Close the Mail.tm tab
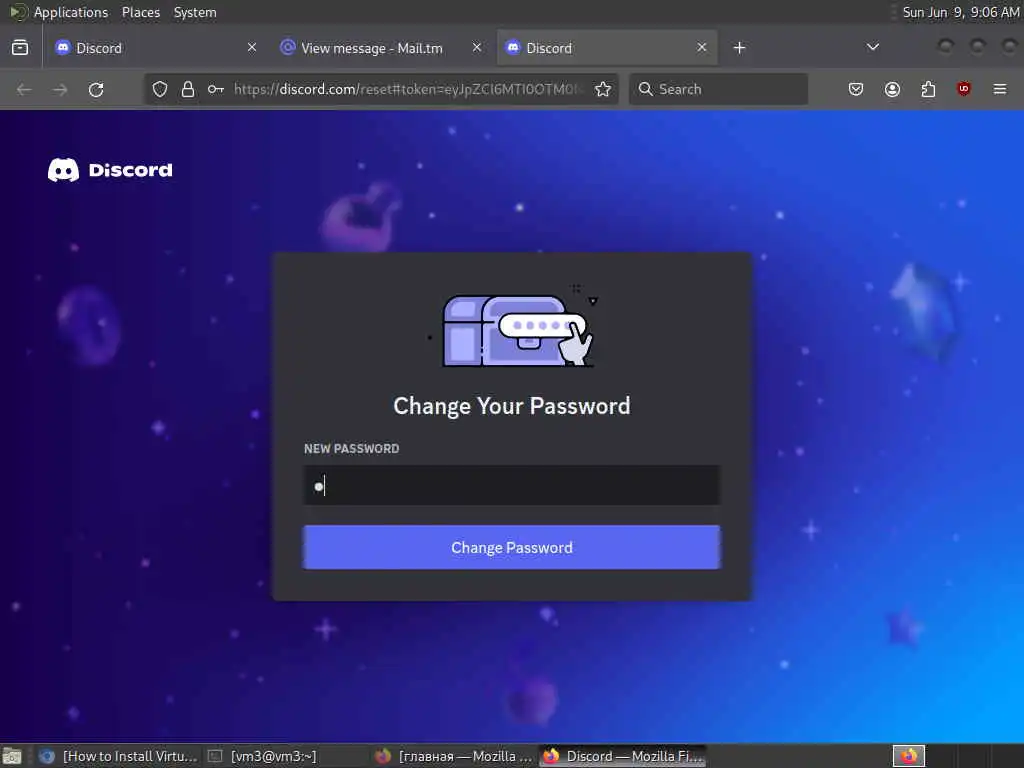Image resolution: width=1024 pixels, height=768 pixels. (477, 48)
